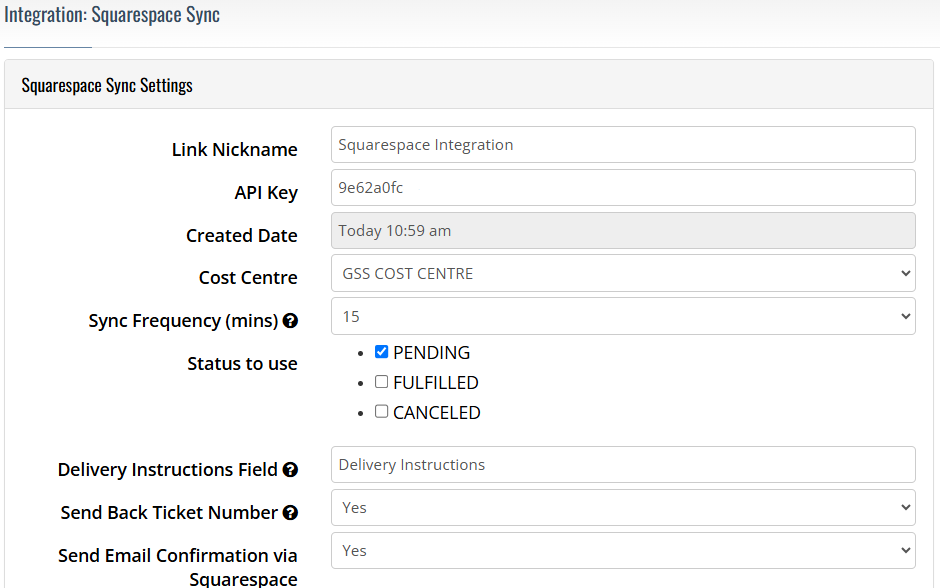Focus the API Key text field
The image size is (940, 588).
(x=623, y=188)
